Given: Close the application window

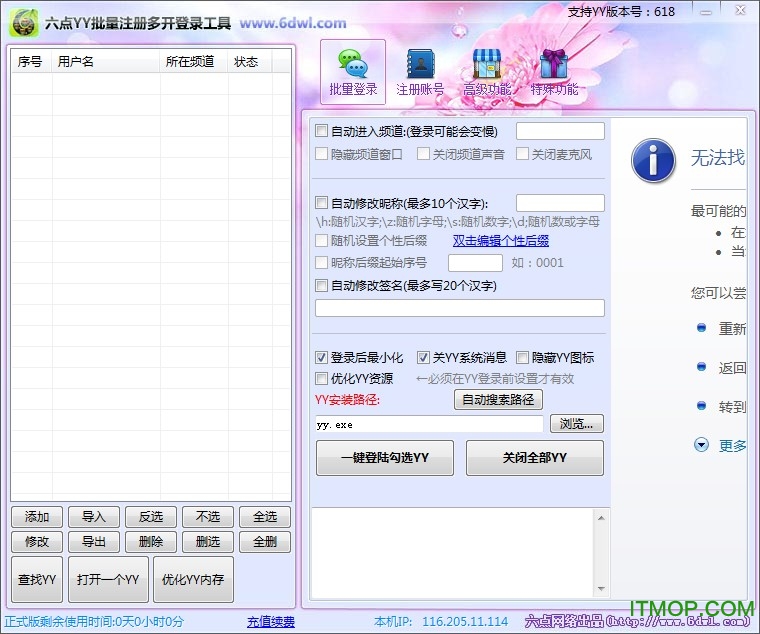Looking at the screenshot, I should point(740,11).
